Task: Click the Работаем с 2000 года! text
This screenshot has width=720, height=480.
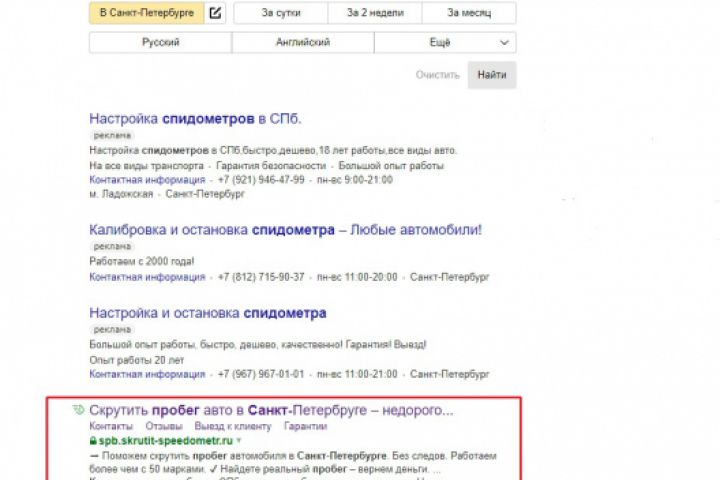Action: [141, 261]
